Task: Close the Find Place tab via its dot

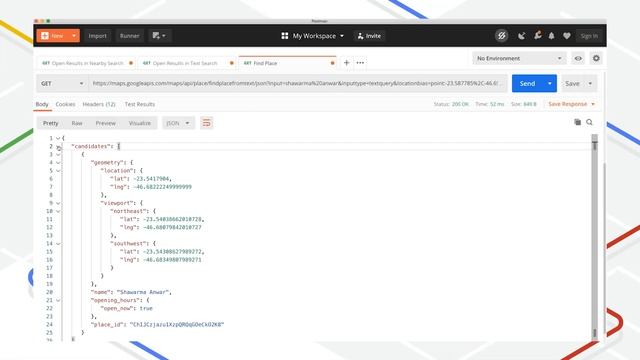Action: coord(332,63)
